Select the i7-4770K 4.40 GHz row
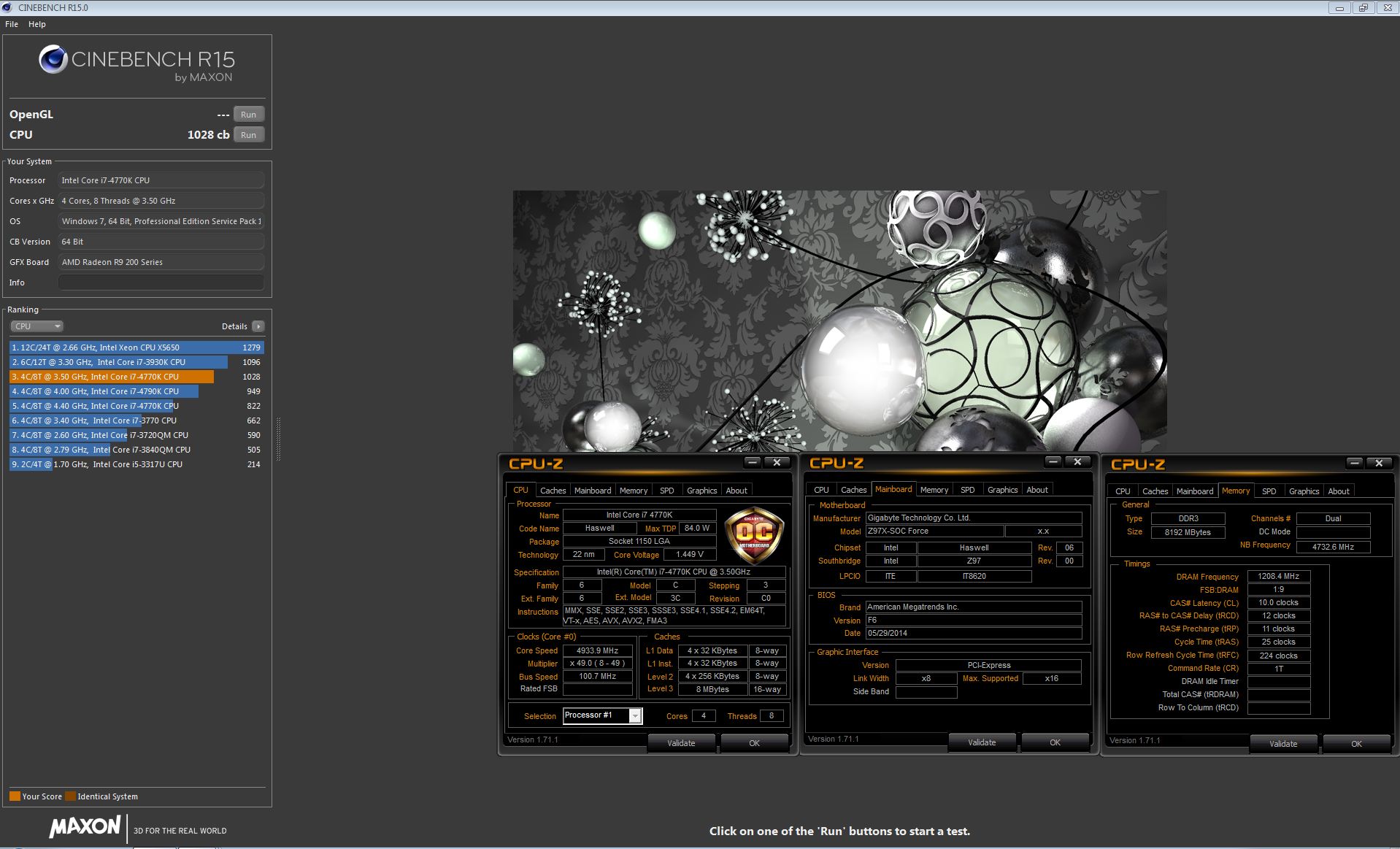1400x849 pixels. [x=136, y=406]
